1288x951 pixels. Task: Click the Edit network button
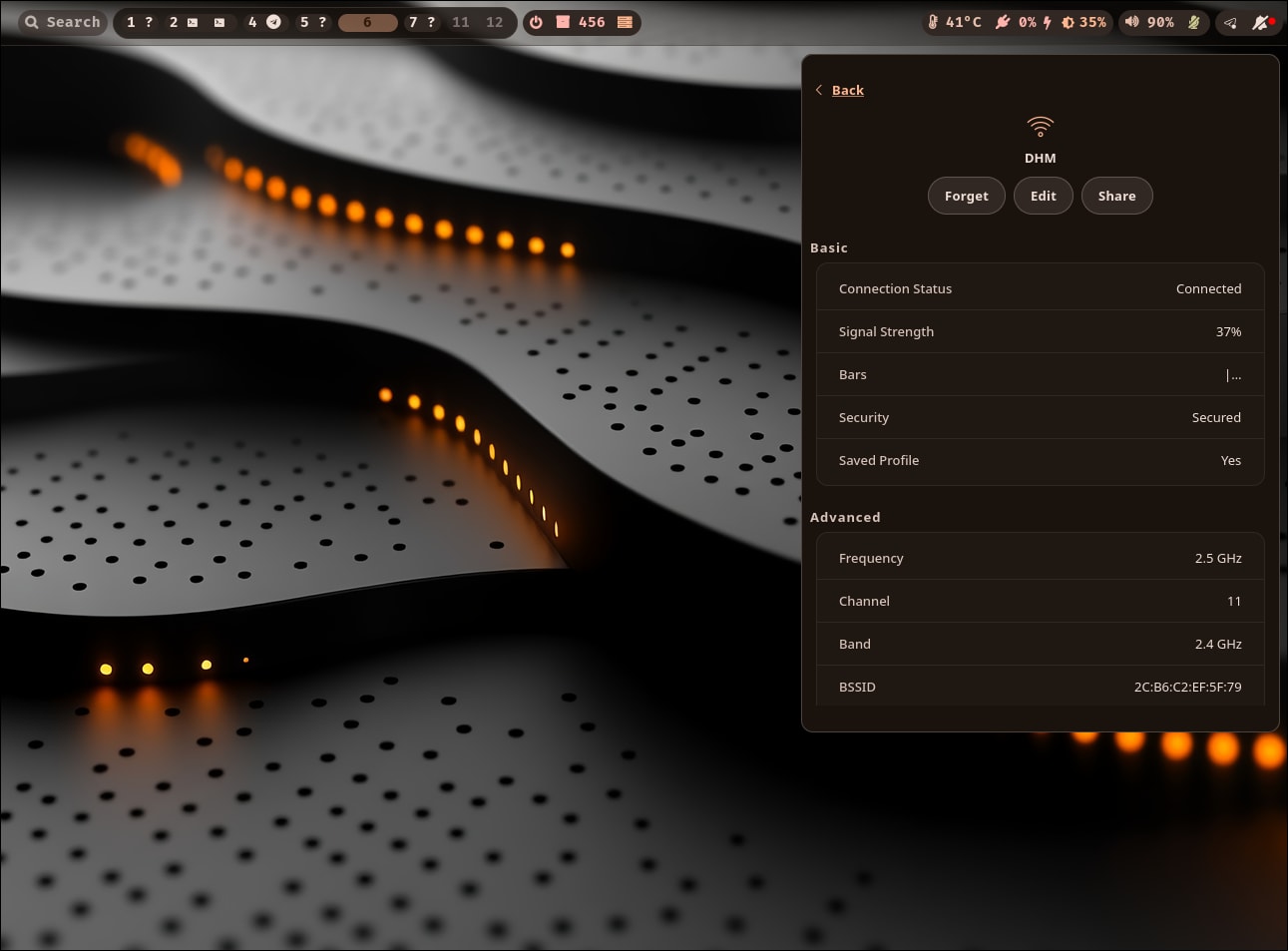pos(1044,196)
